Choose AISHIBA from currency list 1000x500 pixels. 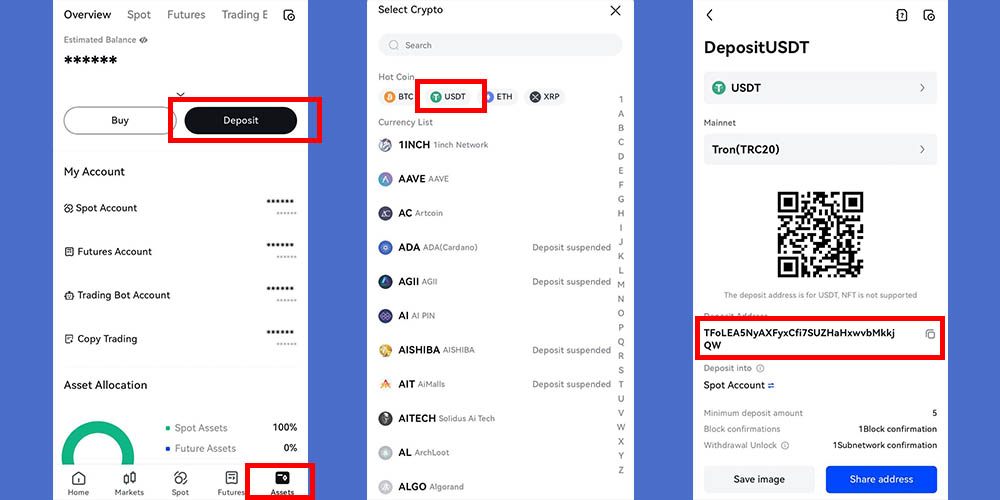[x=494, y=350]
